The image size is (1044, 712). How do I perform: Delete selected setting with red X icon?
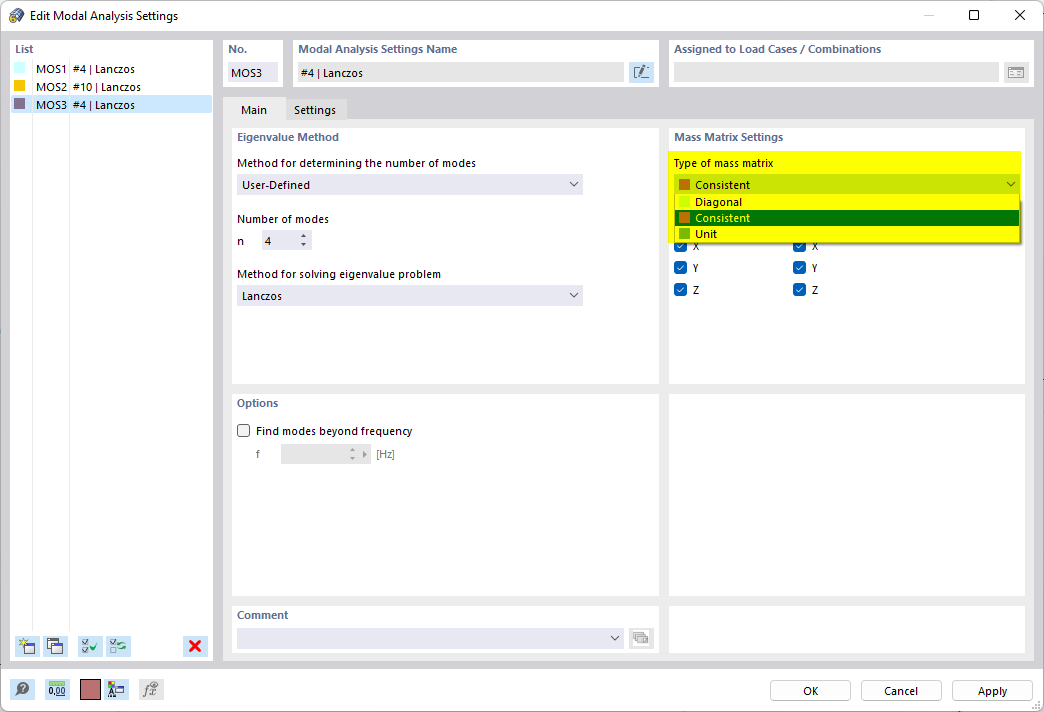click(195, 646)
